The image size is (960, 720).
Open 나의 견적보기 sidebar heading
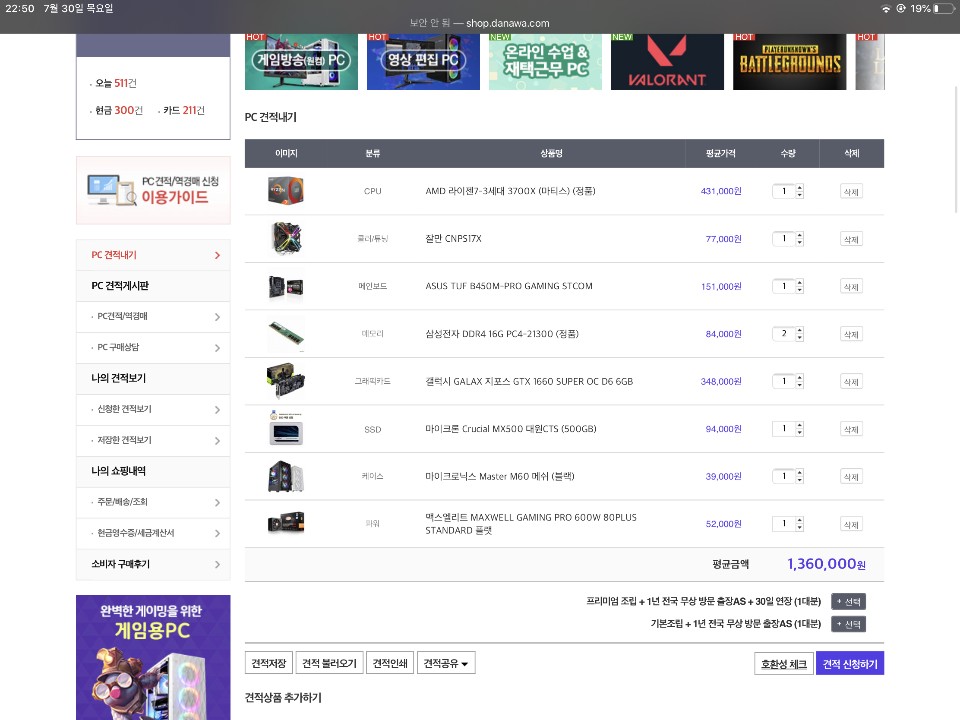[153, 378]
